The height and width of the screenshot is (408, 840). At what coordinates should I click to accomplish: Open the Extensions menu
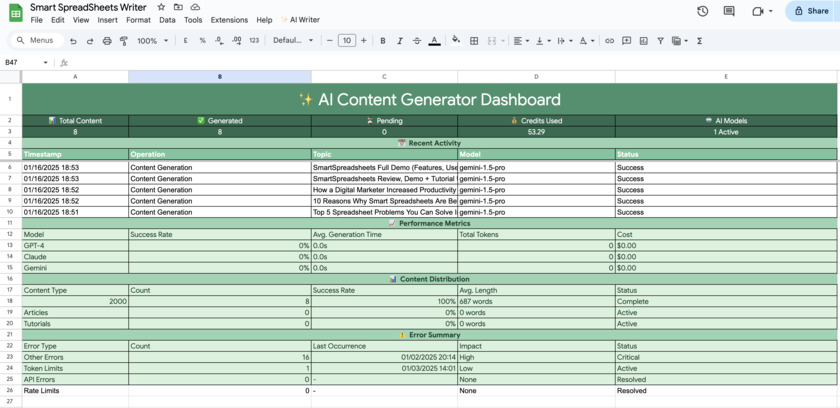pos(229,20)
